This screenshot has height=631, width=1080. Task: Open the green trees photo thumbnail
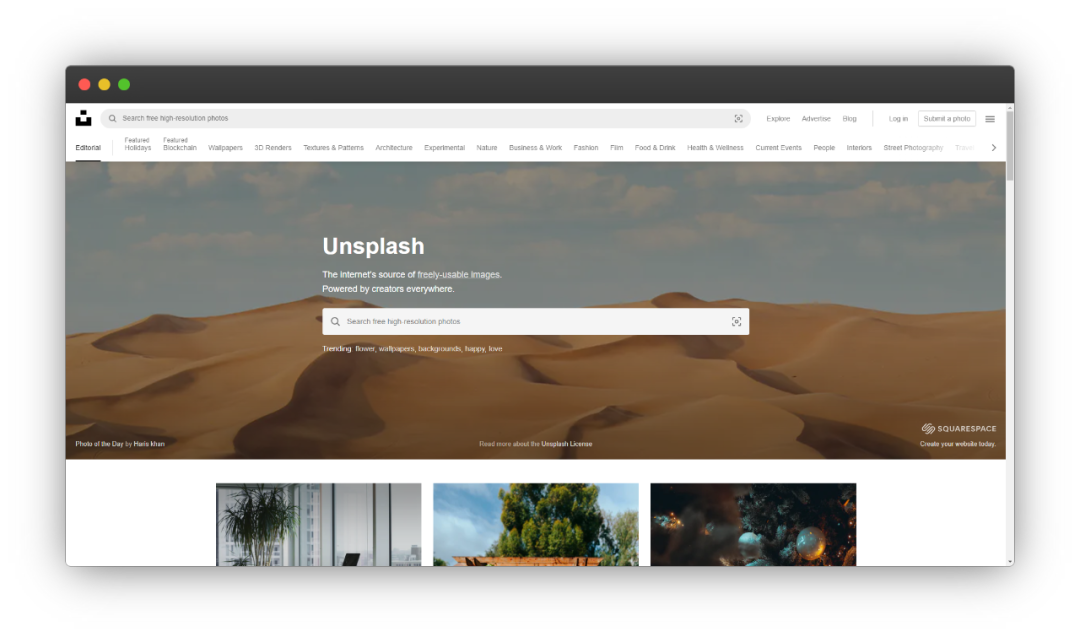[536, 524]
